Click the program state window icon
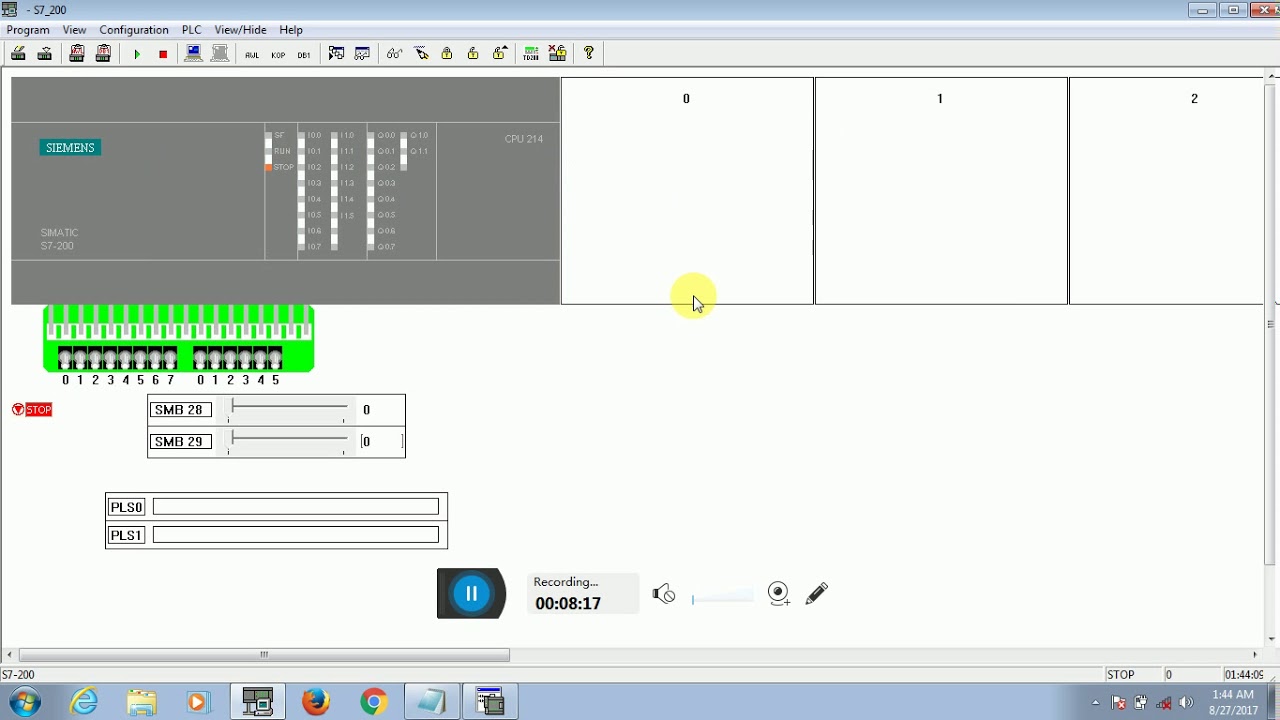This screenshot has width=1280, height=720. coord(336,54)
